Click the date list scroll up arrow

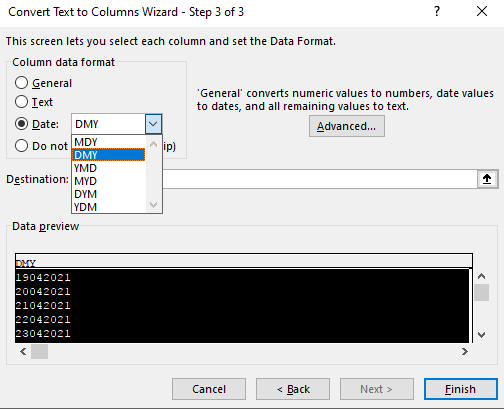click(x=153, y=144)
